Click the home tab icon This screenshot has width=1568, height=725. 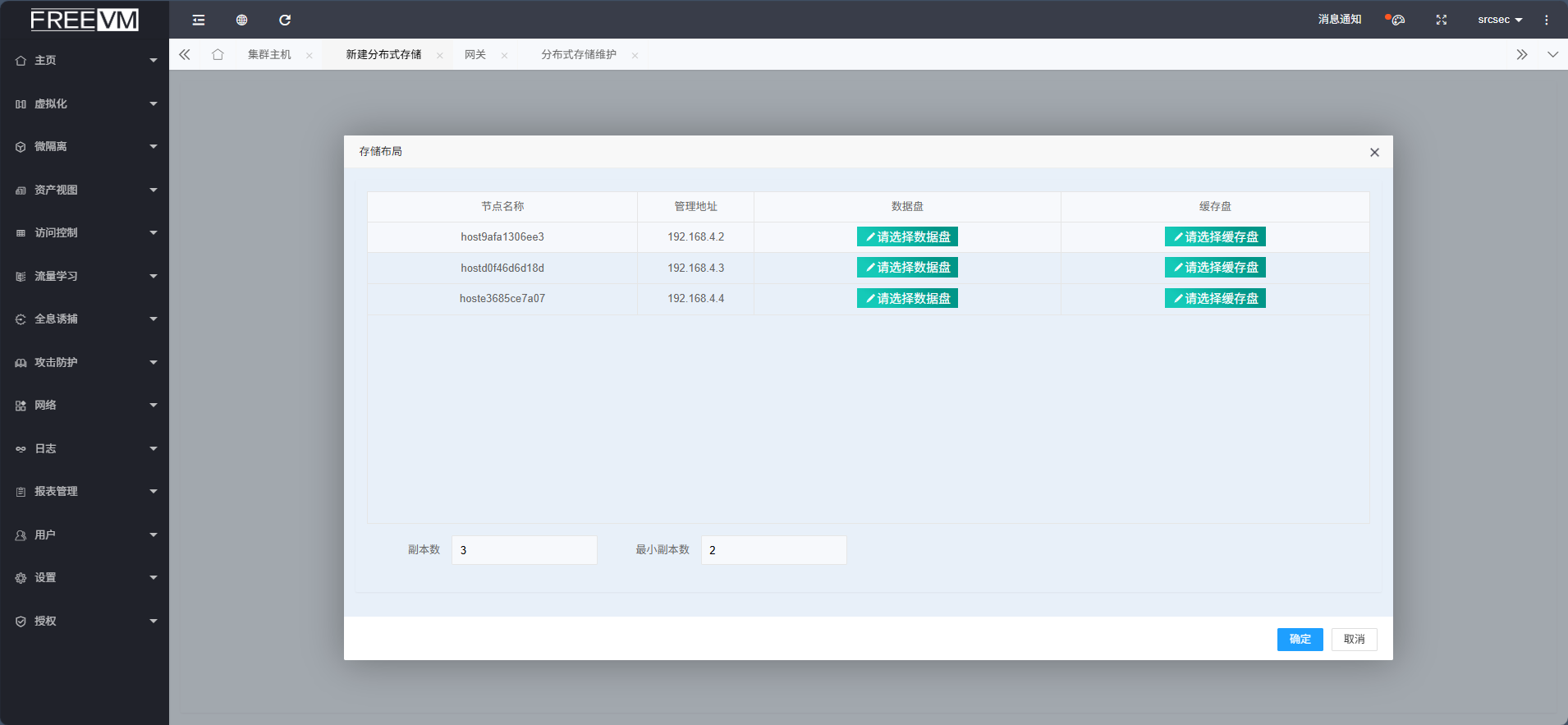pyautogui.click(x=218, y=55)
